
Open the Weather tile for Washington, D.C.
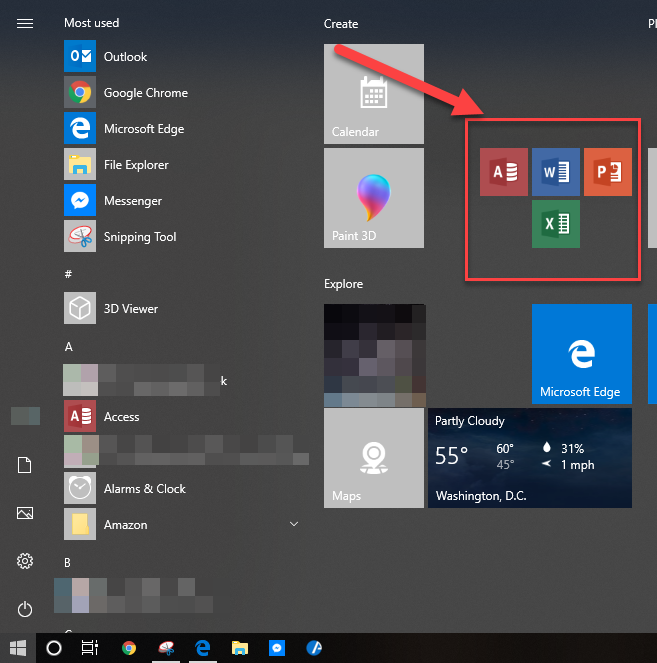pyautogui.click(x=529, y=458)
